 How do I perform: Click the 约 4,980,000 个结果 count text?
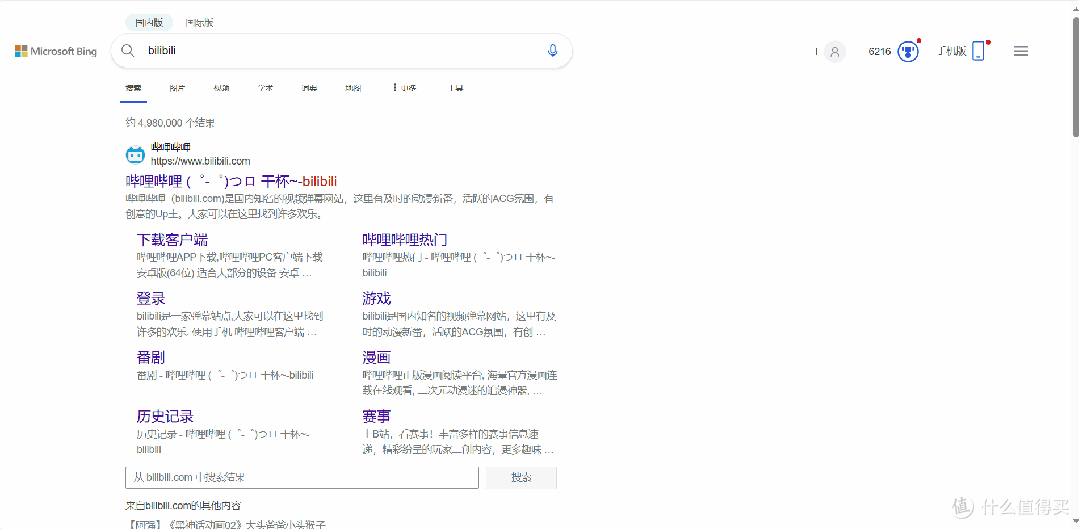point(170,123)
